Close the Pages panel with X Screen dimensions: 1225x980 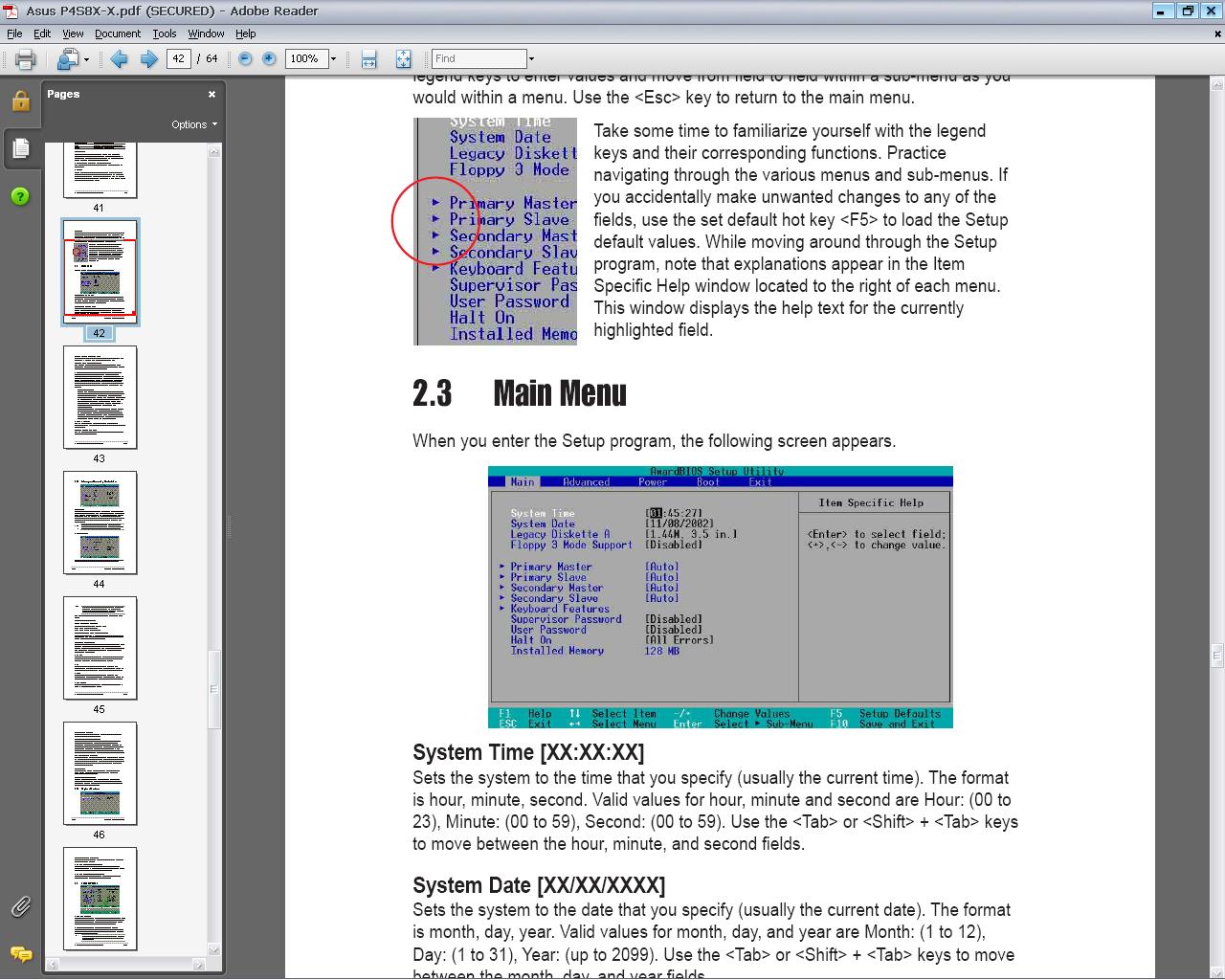click(x=212, y=94)
